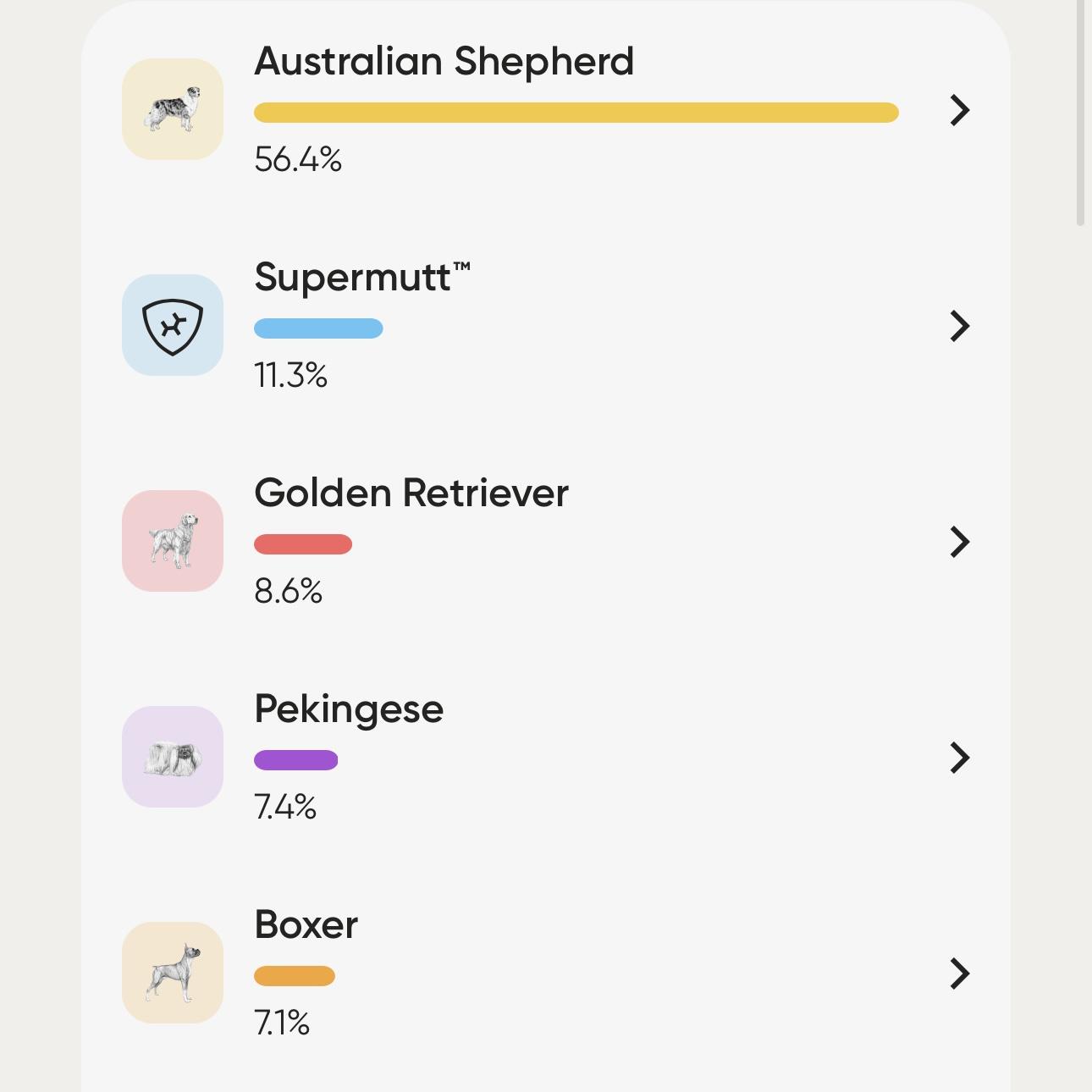
Task: Open the Boxer breed title
Action: [x=306, y=924]
